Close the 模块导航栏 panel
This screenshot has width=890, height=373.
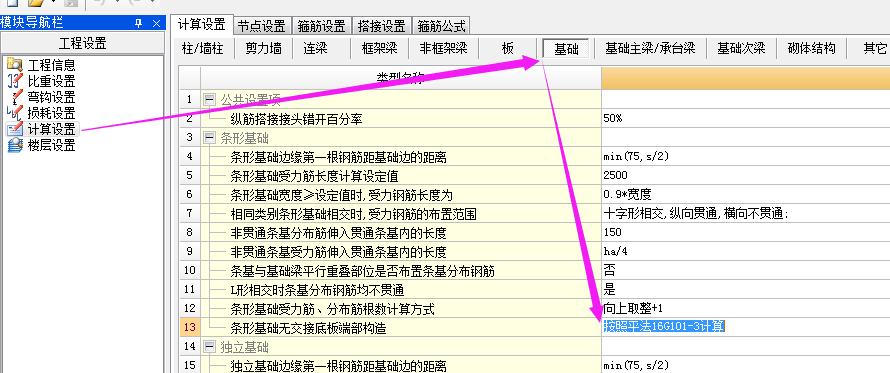pos(157,23)
